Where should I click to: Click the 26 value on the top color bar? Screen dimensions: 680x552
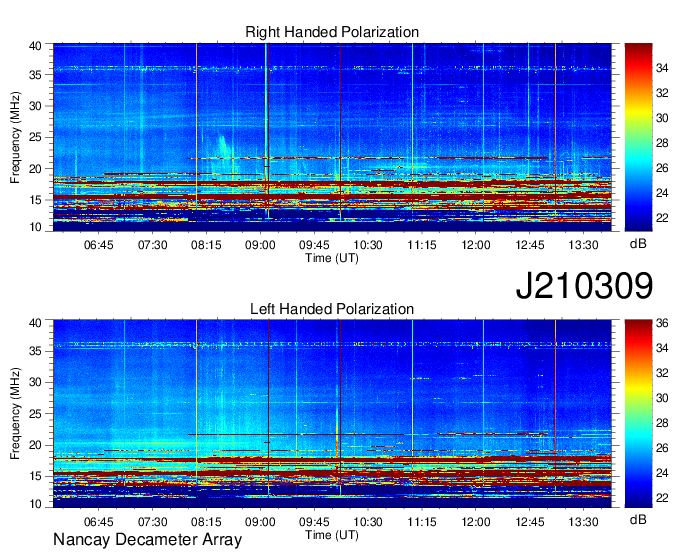point(662,168)
